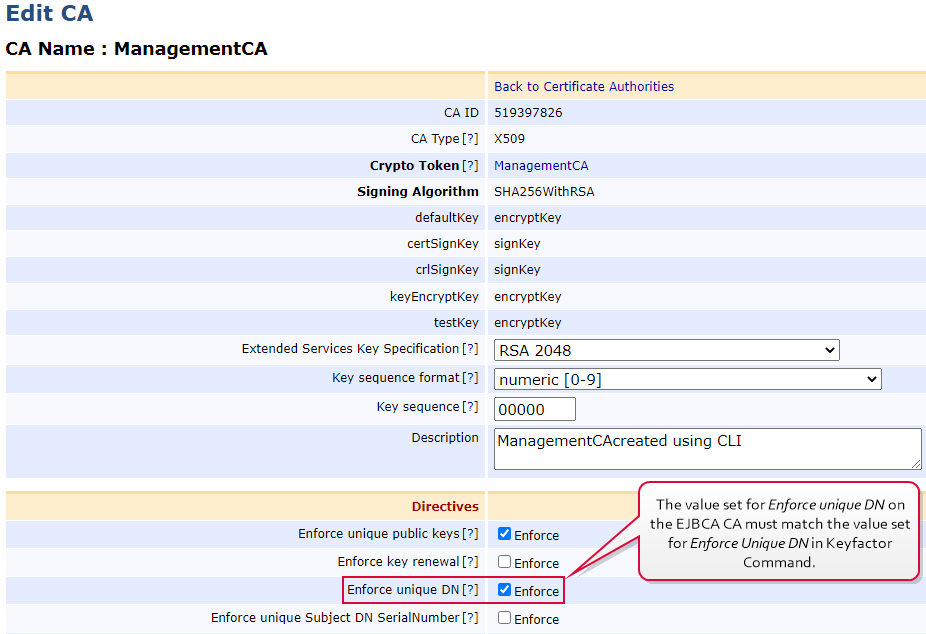Open Back to Certificate Authorities link
This screenshot has width=926, height=634.
tap(583, 87)
